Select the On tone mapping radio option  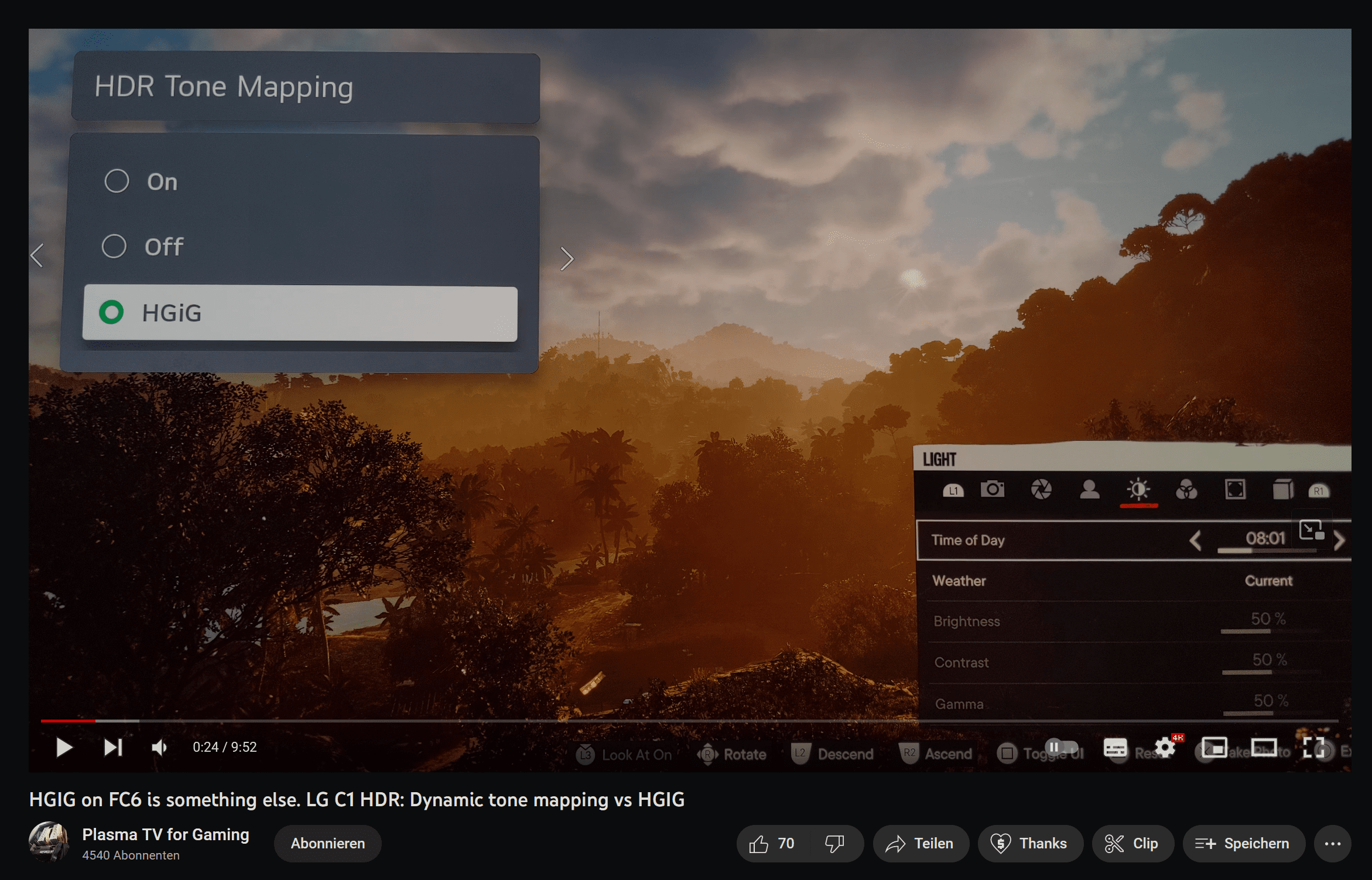point(117,182)
